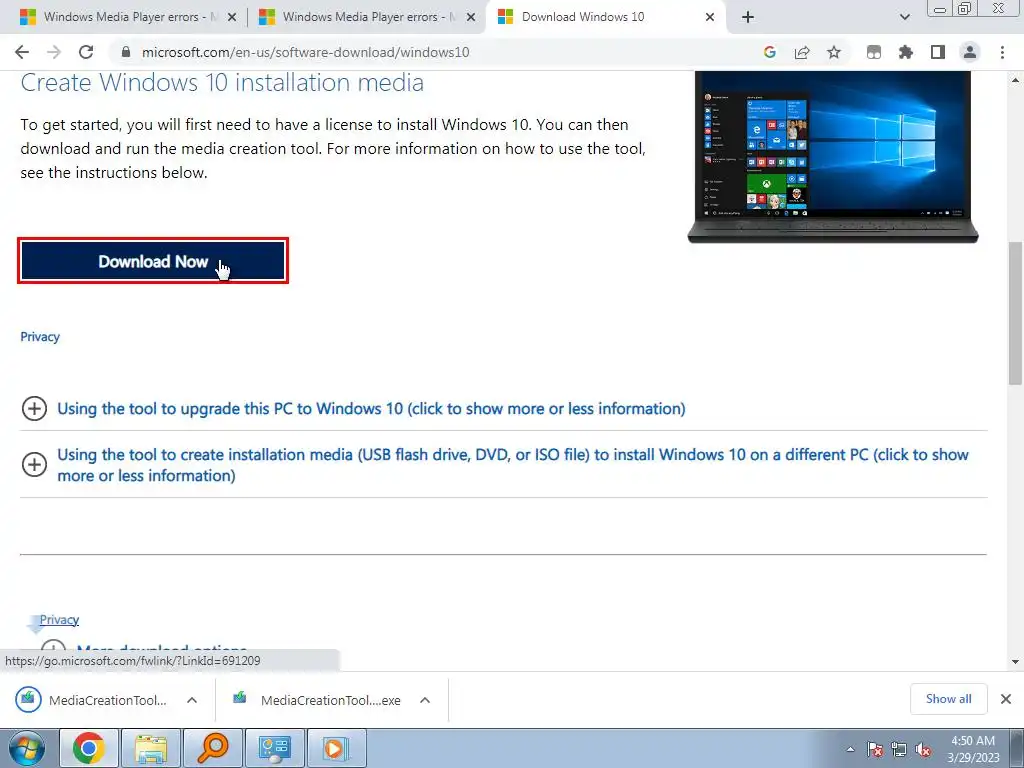The image size is (1024, 768).
Task: Click the network status tray icon
Action: (x=899, y=750)
